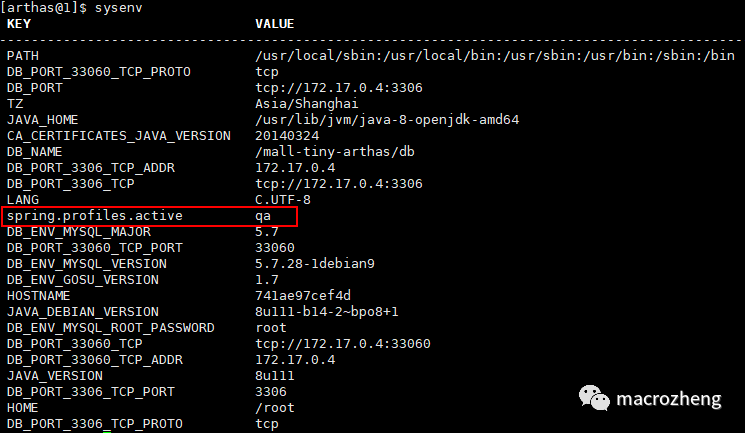Click the /usr/local/sbin path value
Screen dimensions: 745x433
[495, 56]
